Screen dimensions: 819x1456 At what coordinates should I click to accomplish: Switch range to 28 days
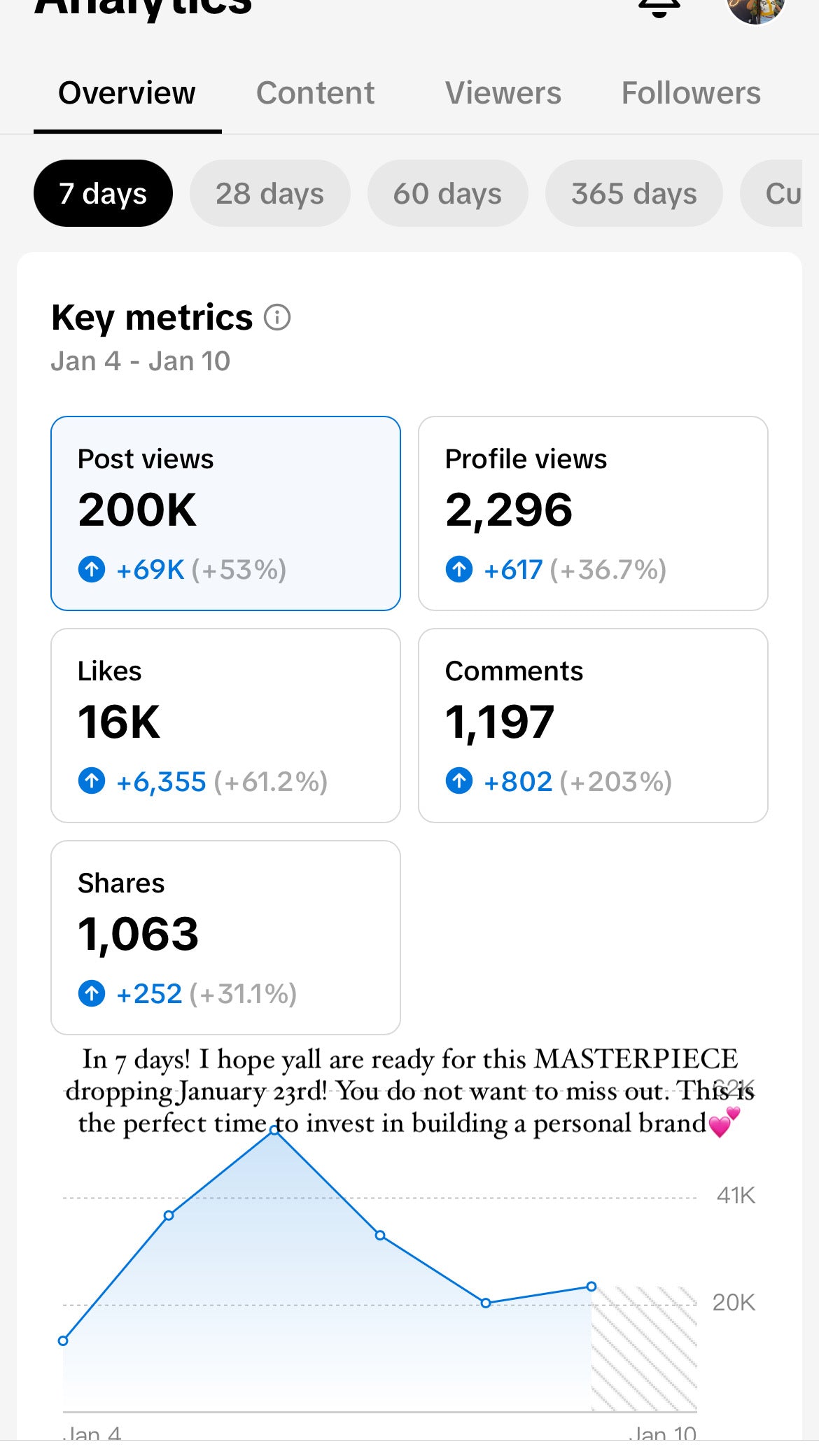coord(269,193)
